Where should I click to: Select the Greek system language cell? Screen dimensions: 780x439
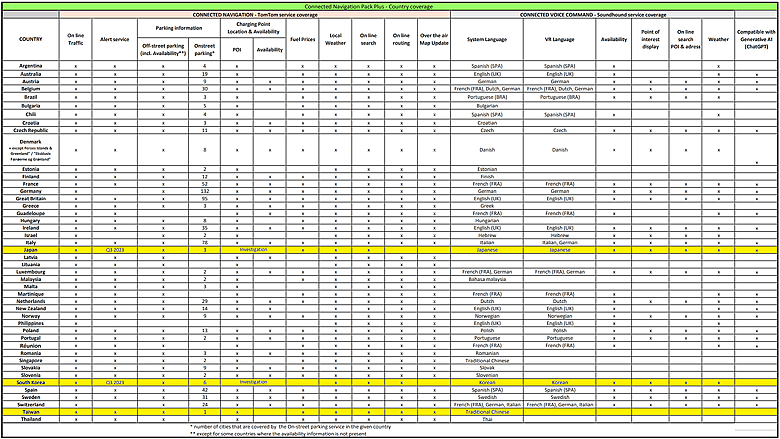487,205
